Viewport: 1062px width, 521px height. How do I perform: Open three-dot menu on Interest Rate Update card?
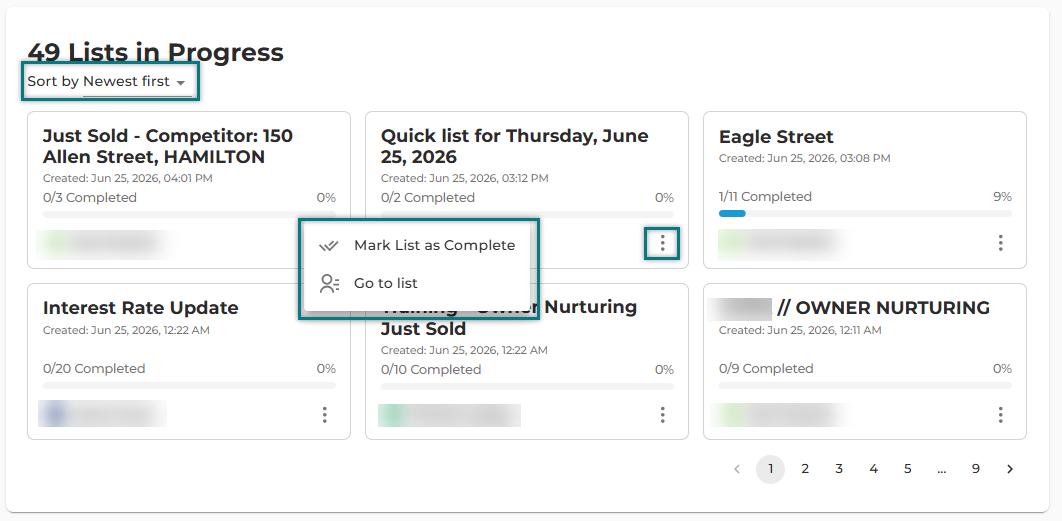(x=324, y=415)
